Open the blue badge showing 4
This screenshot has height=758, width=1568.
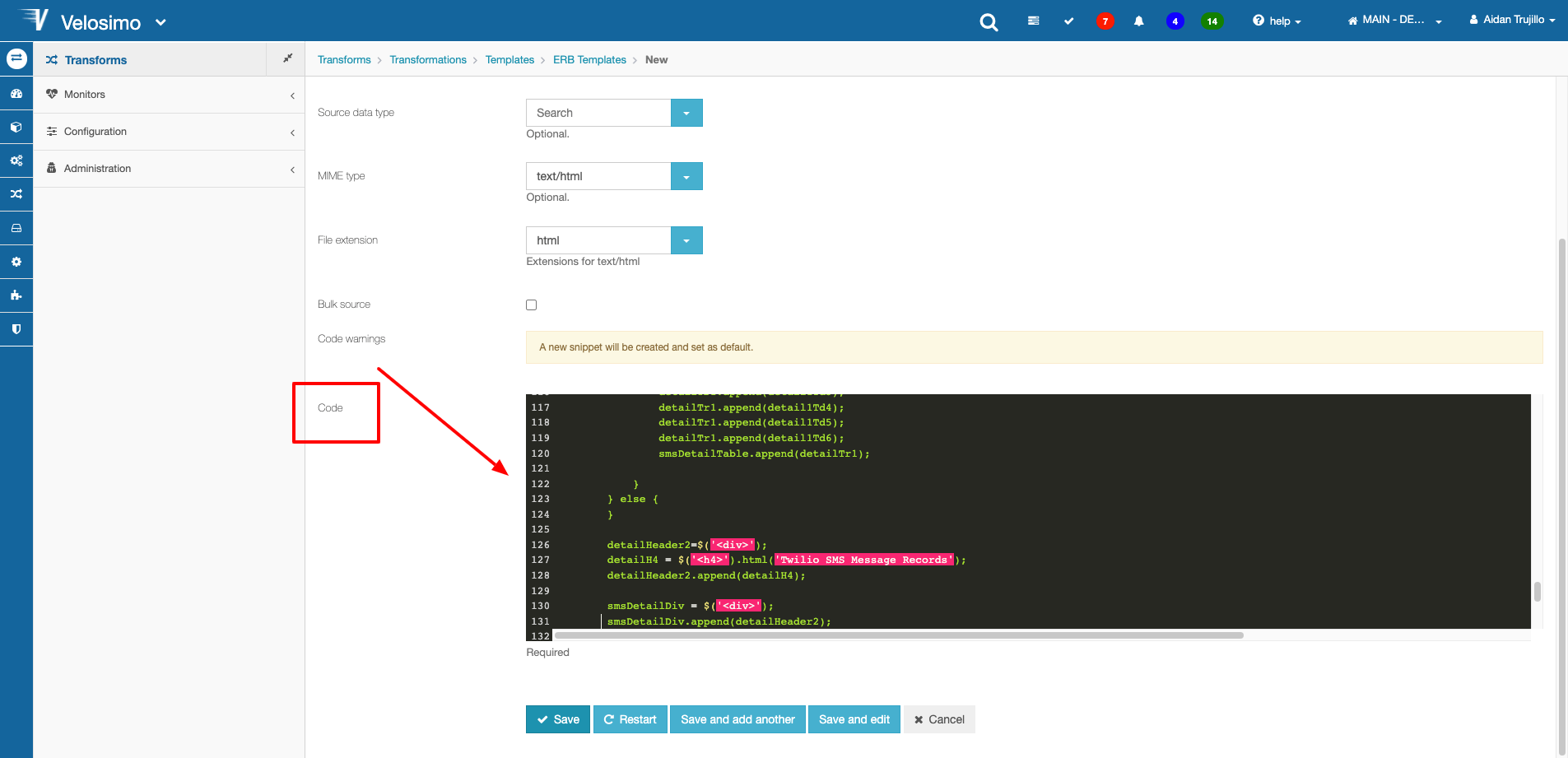[x=1175, y=21]
